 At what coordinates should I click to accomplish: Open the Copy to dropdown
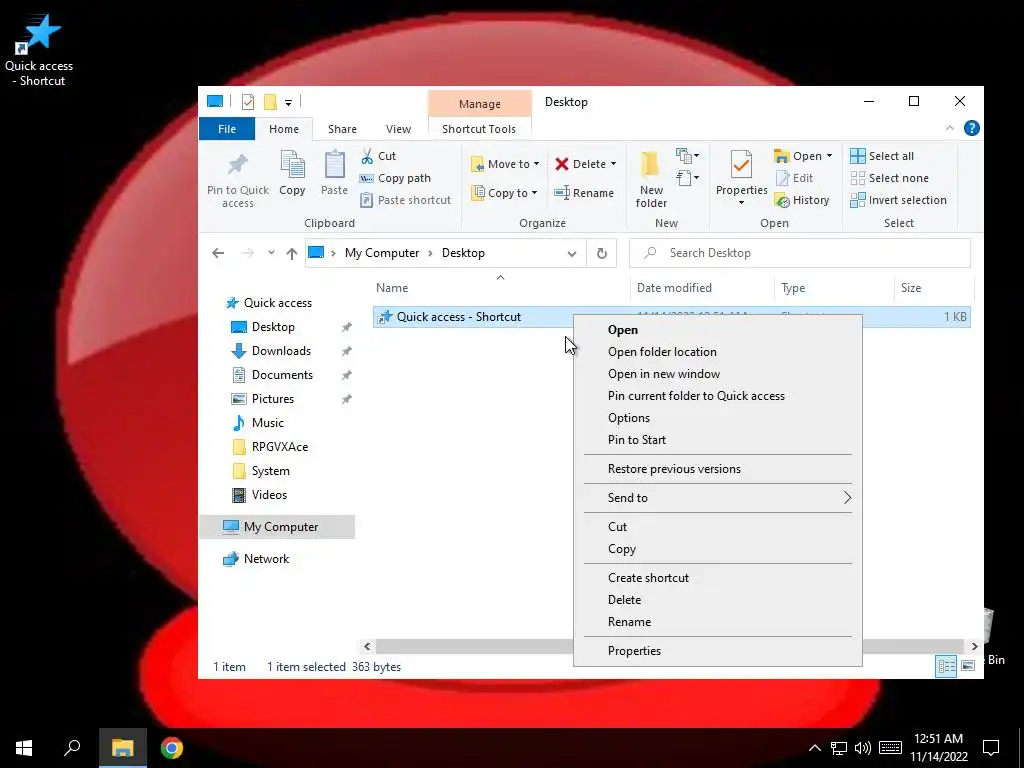point(504,193)
